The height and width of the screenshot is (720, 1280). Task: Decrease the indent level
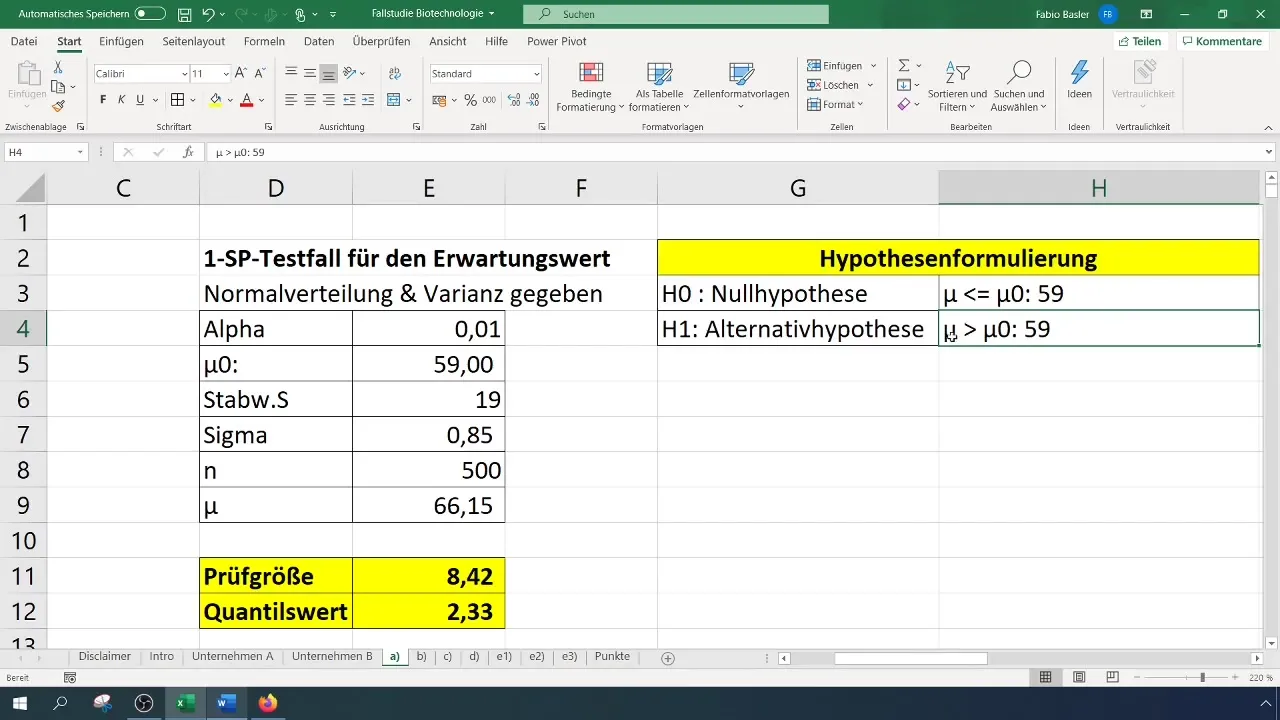pyautogui.click(x=350, y=100)
